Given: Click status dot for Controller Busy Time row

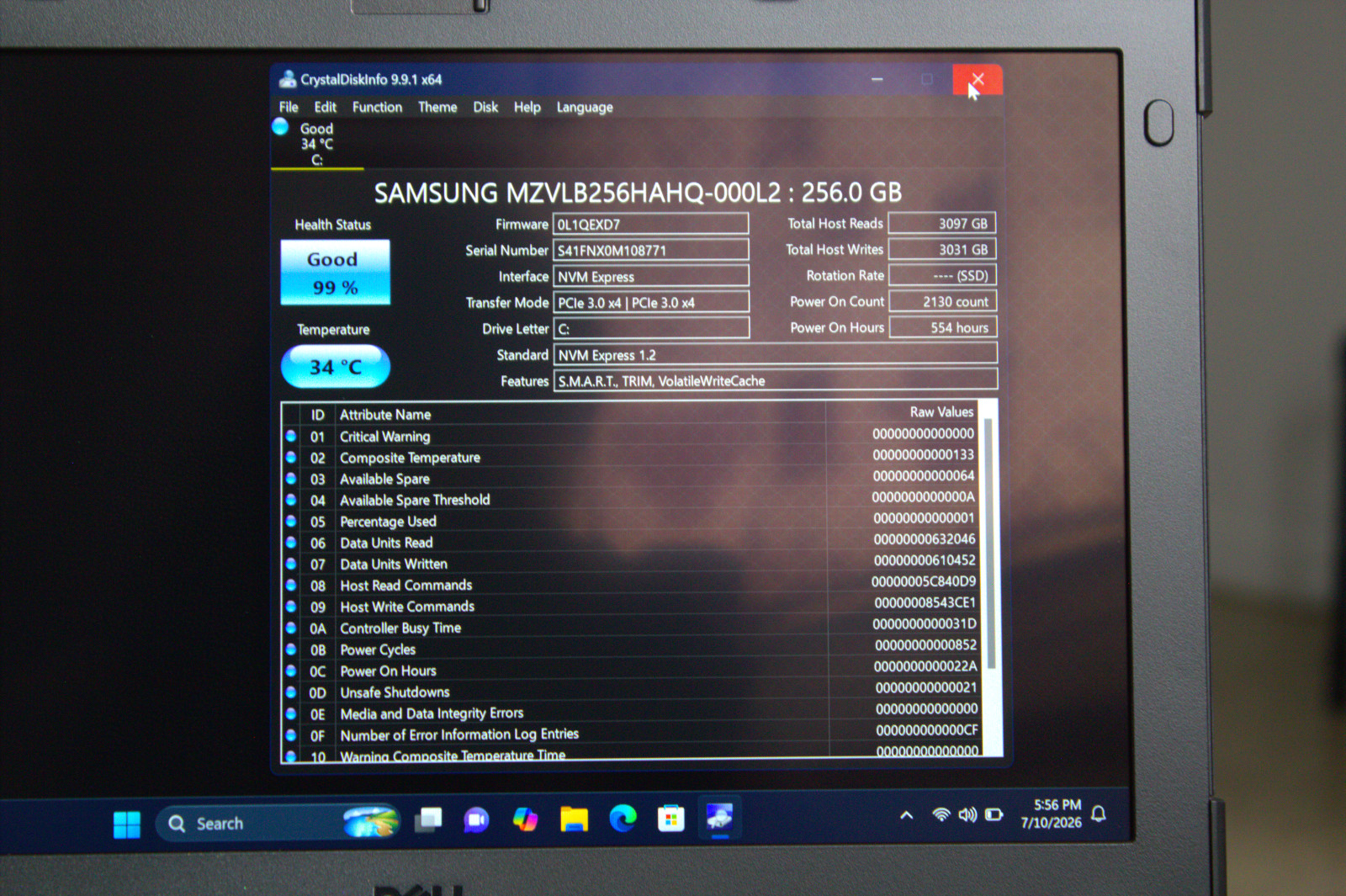Looking at the screenshot, I should tap(291, 628).
